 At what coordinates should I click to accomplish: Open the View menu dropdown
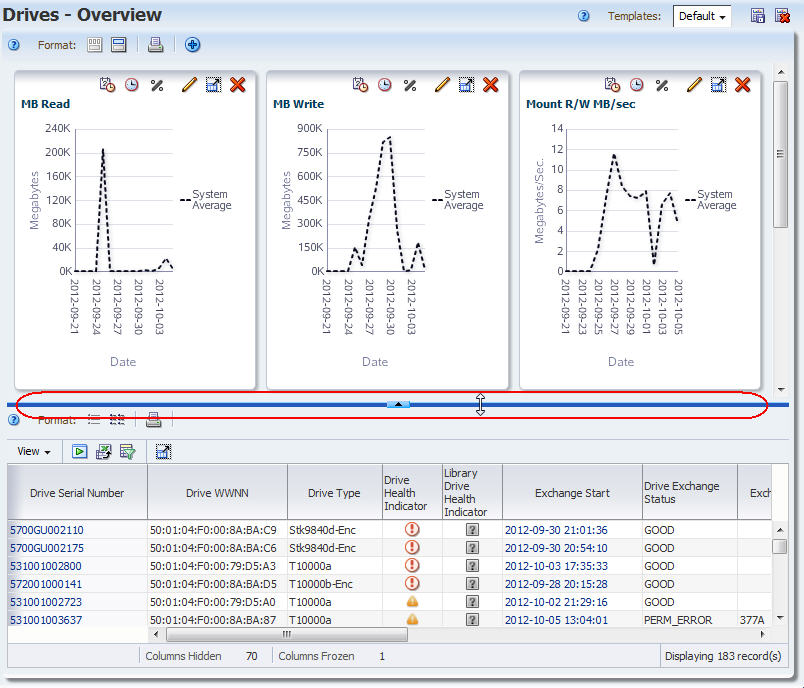click(34, 452)
